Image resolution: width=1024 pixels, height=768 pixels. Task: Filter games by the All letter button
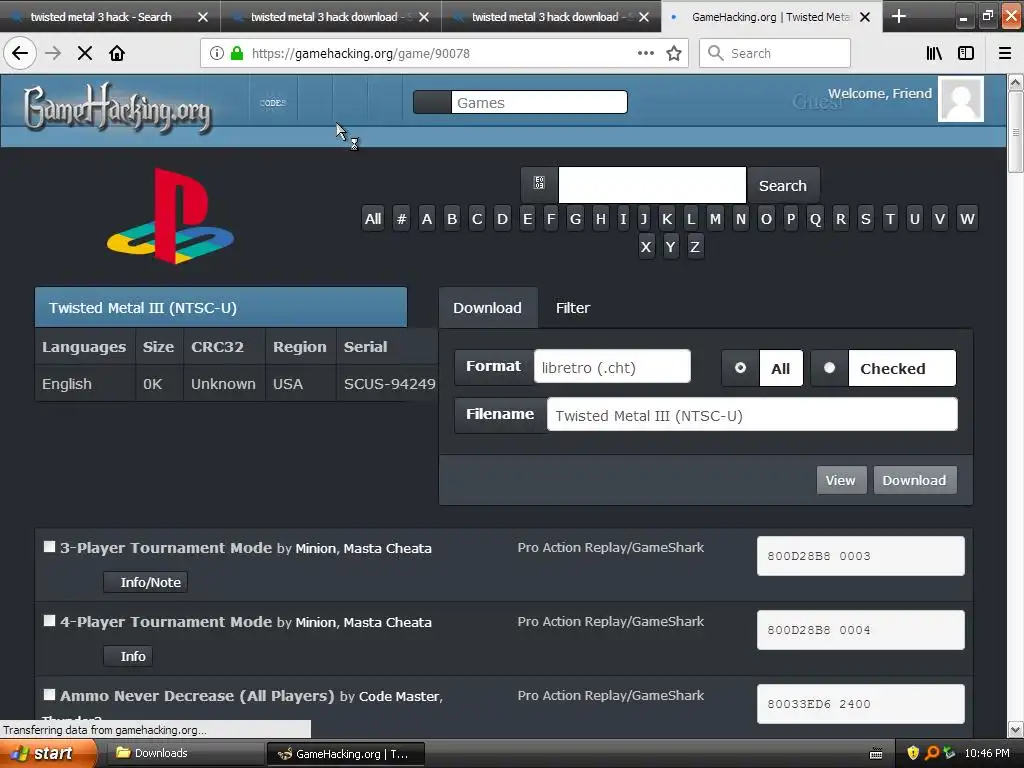(x=373, y=219)
